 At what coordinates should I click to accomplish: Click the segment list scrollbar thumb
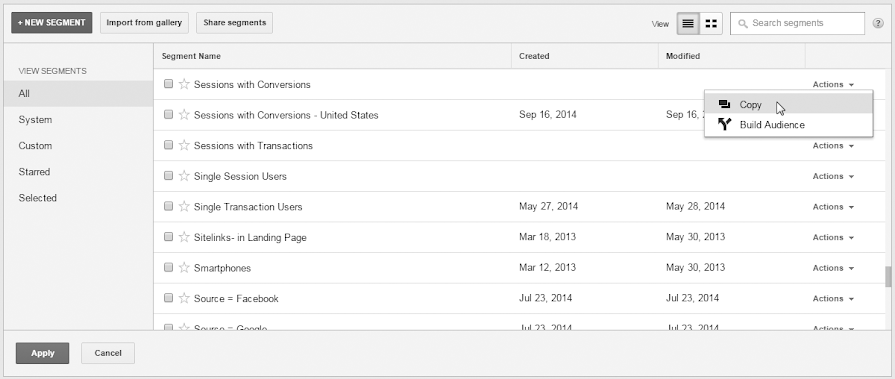click(x=888, y=277)
